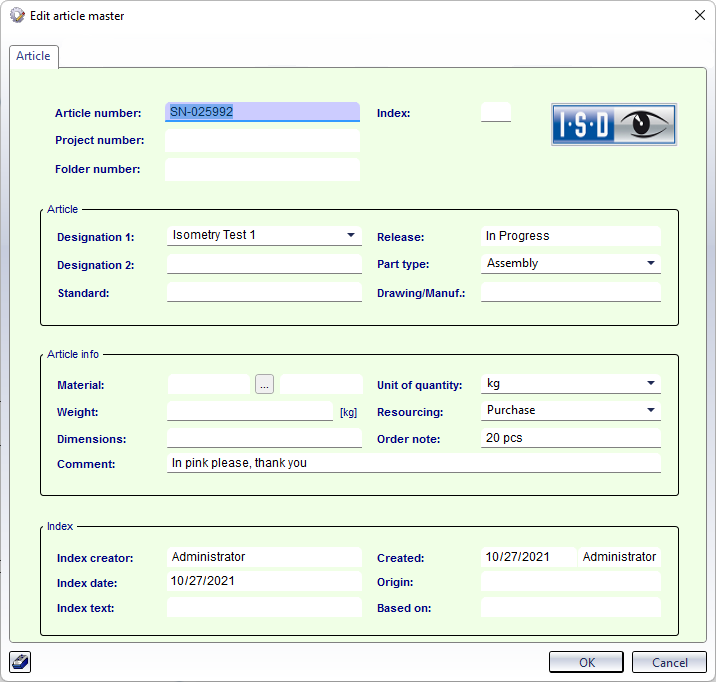Click the [kg] unit label
The width and height of the screenshot is (716, 682).
pyautogui.click(x=348, y=412)
